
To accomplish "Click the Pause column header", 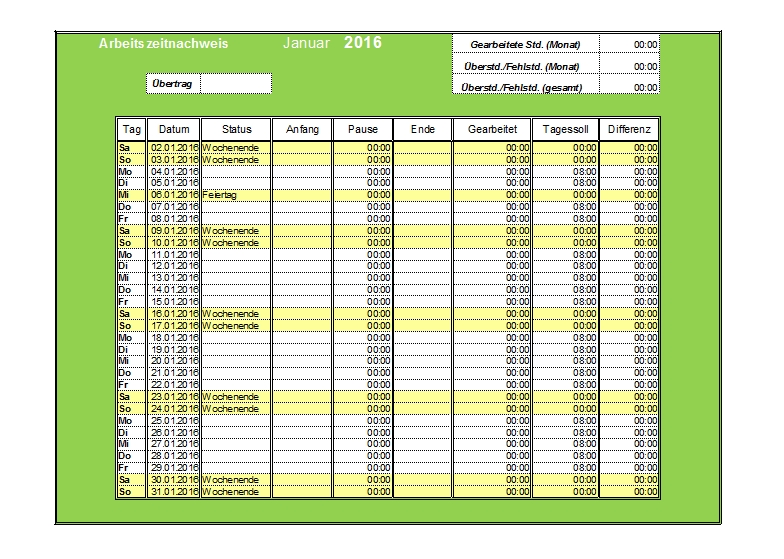I will (362, 129).
